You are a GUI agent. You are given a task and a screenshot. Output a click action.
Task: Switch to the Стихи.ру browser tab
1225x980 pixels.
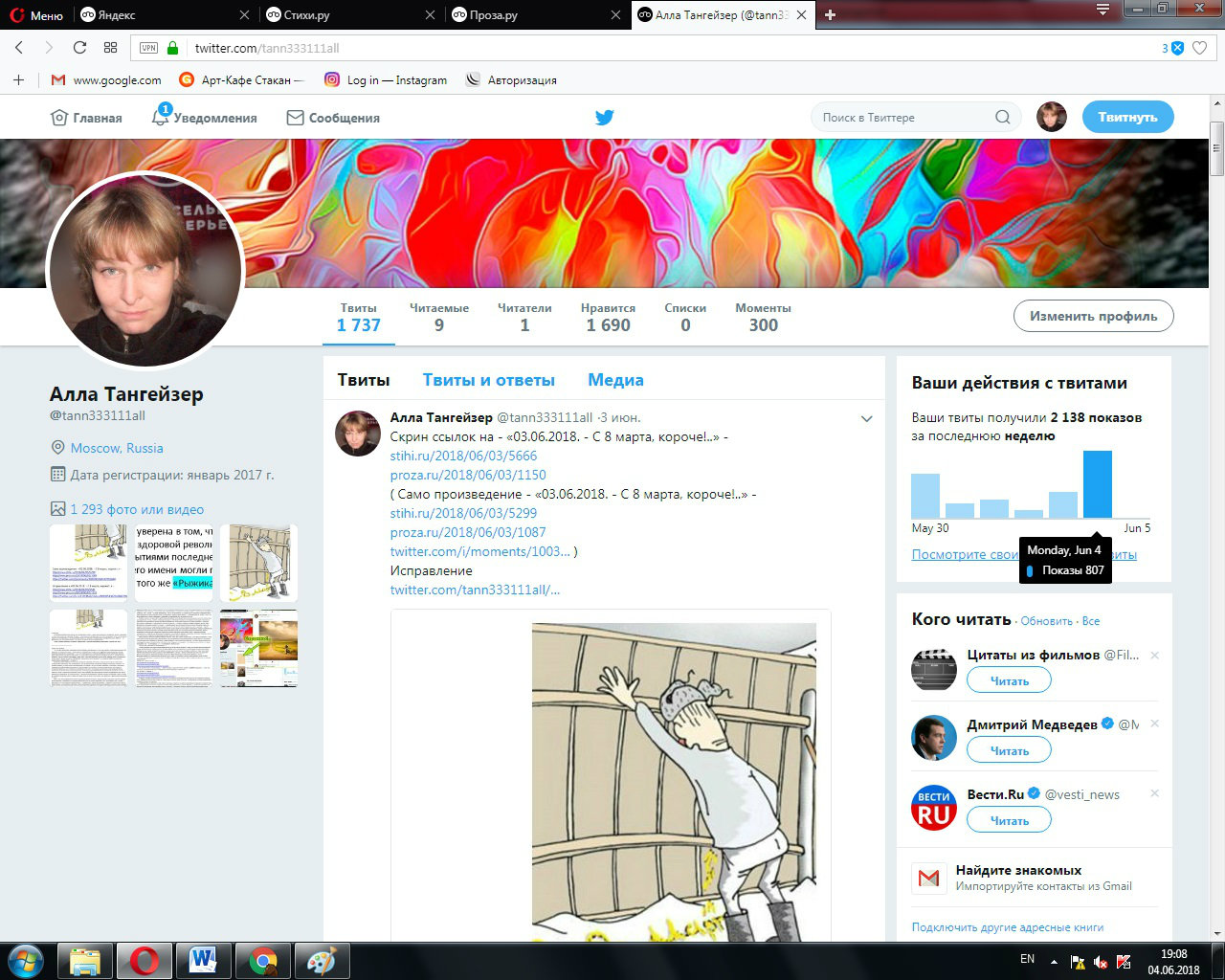[x=349, y=14]
